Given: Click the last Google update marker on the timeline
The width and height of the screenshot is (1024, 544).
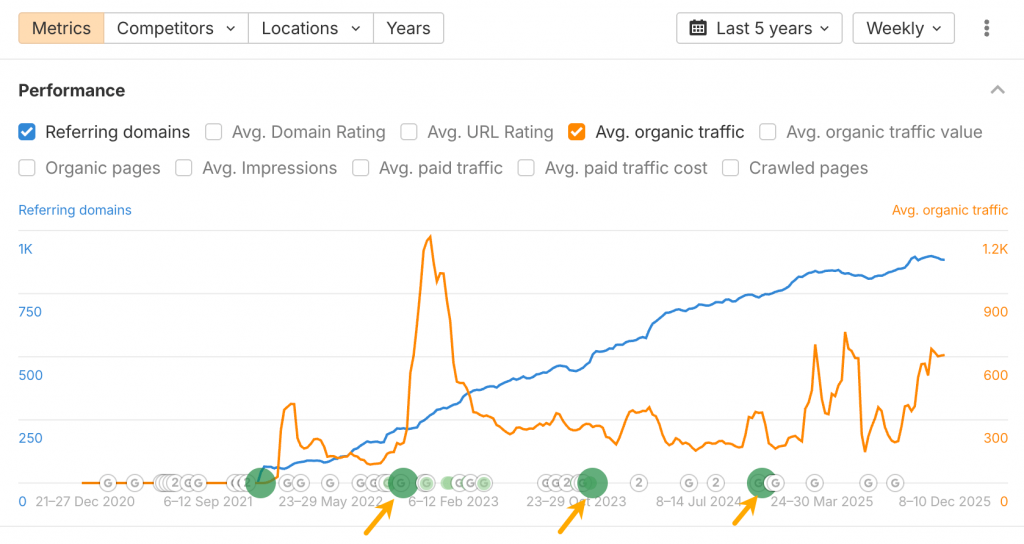Looking at the screenshot, I should (x=895, y=483).
